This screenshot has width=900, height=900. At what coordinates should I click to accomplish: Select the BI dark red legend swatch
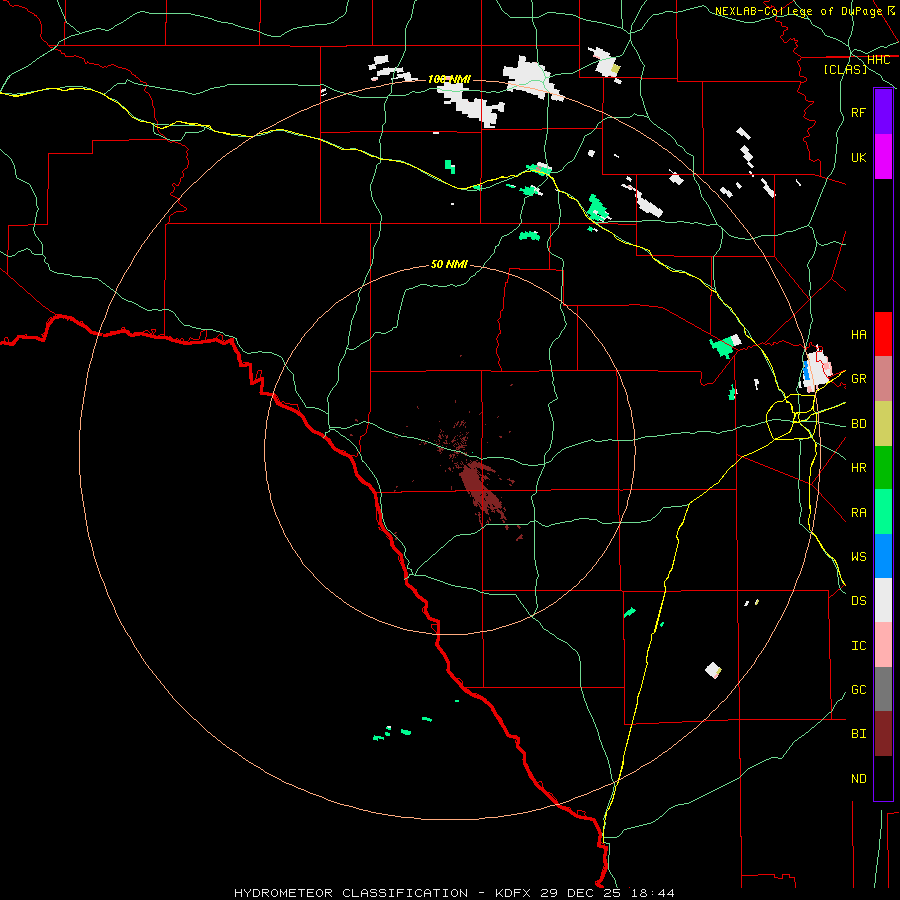(883, 734)
